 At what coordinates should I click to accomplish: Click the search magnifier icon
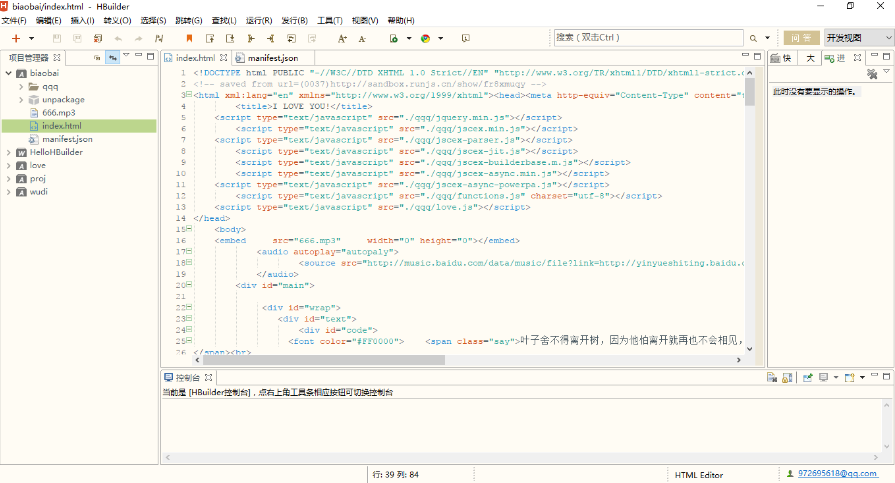pos(753,38)
